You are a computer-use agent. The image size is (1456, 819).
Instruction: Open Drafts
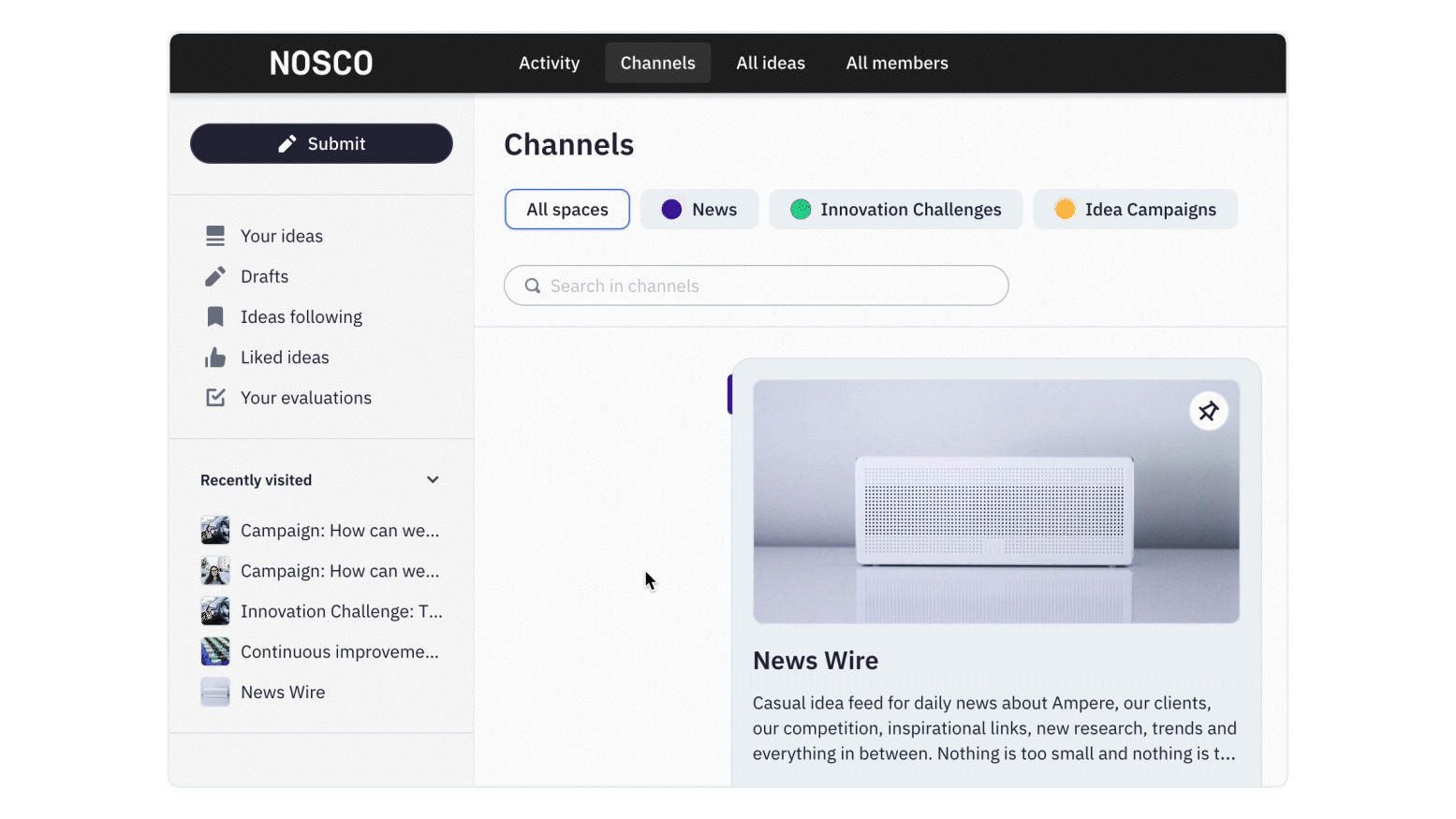coord(264,276)
